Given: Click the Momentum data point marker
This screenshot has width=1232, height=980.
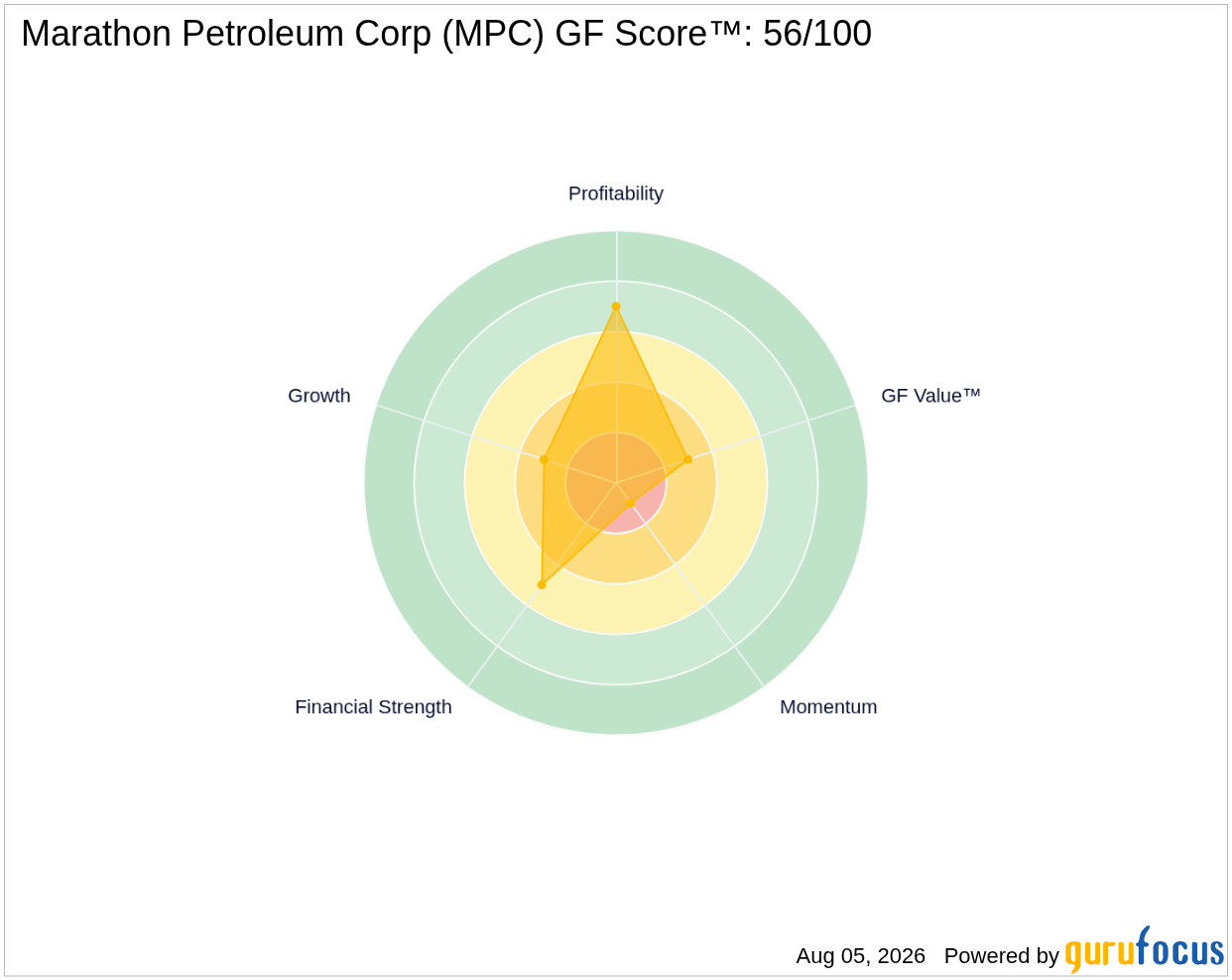Looking at the screenshot, I should pos(631,503).
